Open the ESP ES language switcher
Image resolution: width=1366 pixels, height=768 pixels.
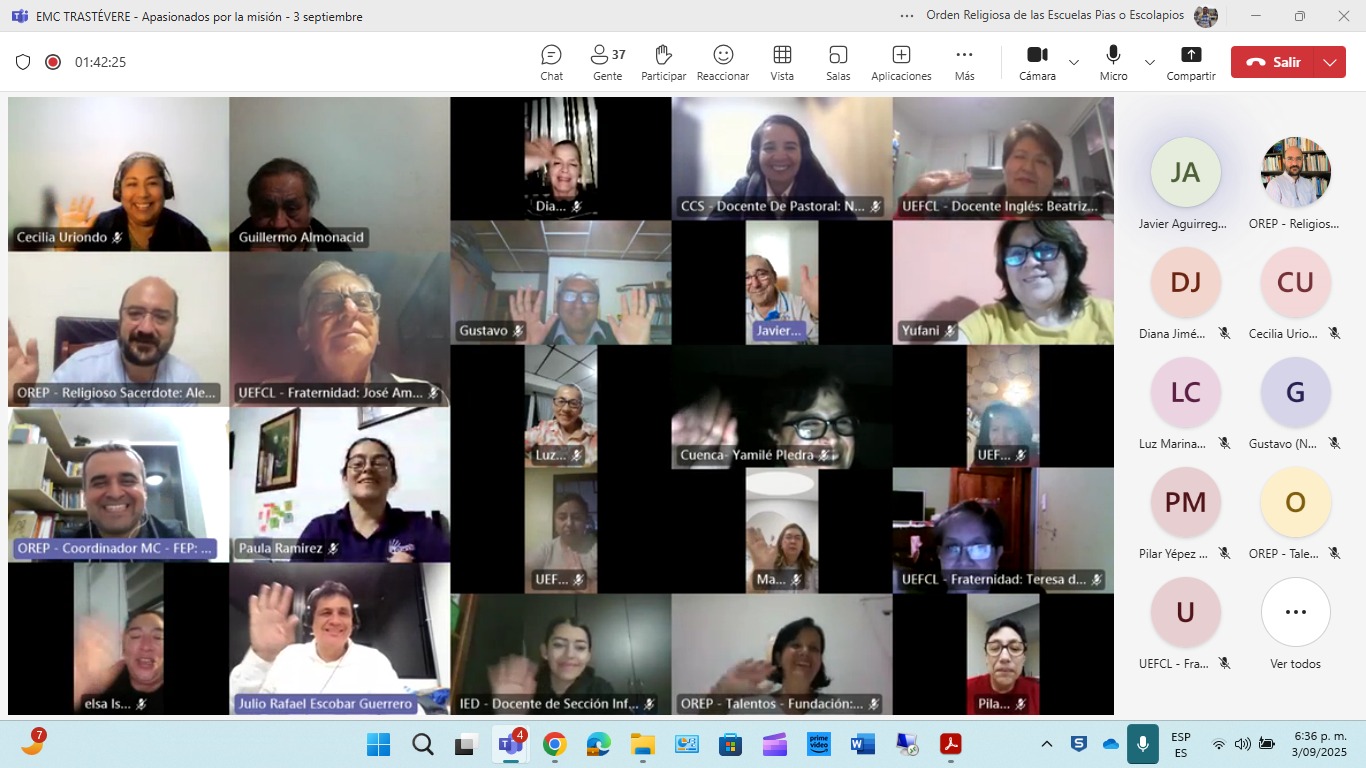(1181, 744)
